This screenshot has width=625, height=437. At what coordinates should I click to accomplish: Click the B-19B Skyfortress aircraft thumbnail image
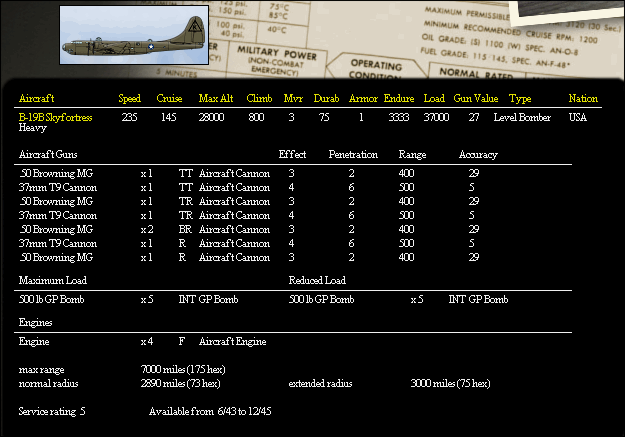tap(134, 35)
